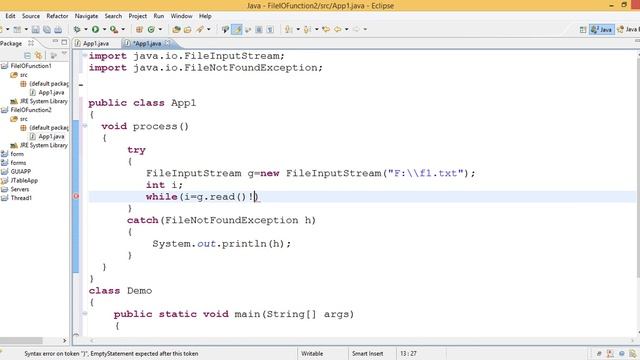Click the New Java Package icon

[x=139, y=29]
